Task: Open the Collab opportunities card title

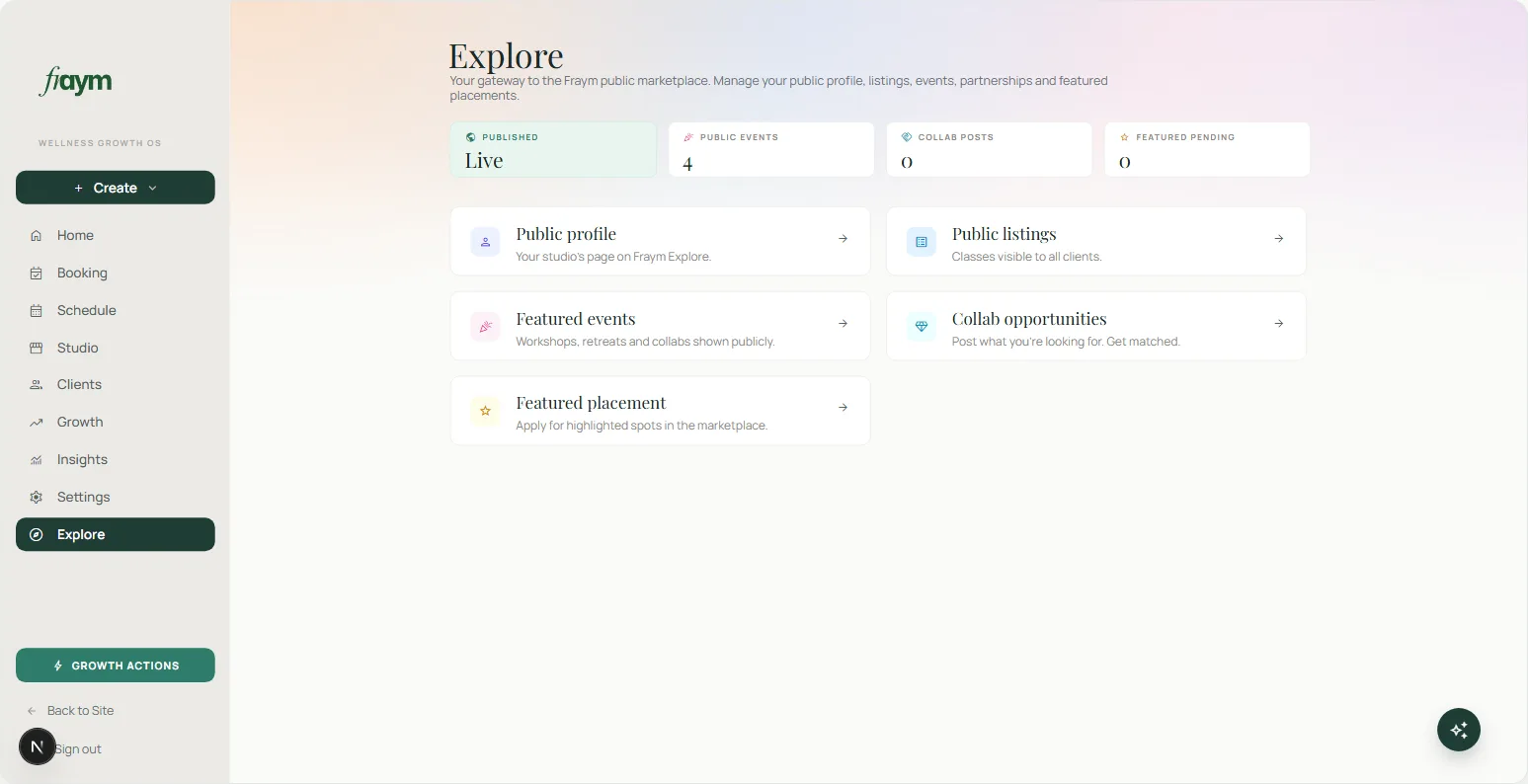Action: pyautogui.click(x=1029, y=319)
